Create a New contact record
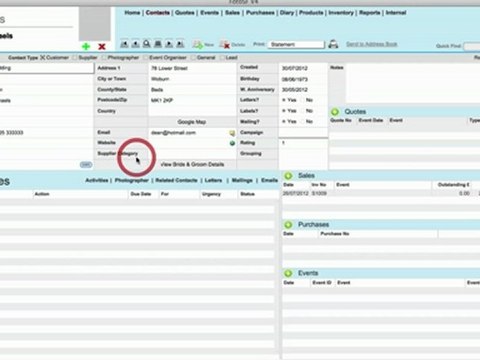This screenshot has width=480, height=360. [x=203, y=44]
